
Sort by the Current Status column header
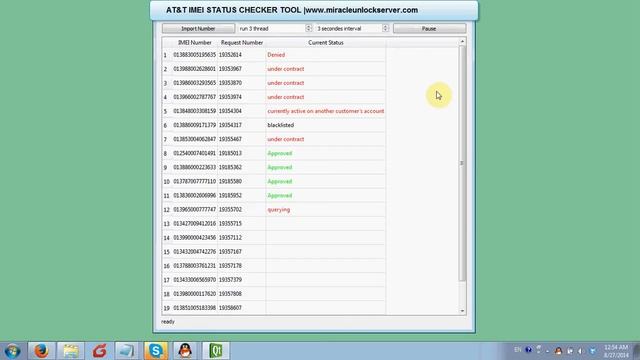coord(326,42)
